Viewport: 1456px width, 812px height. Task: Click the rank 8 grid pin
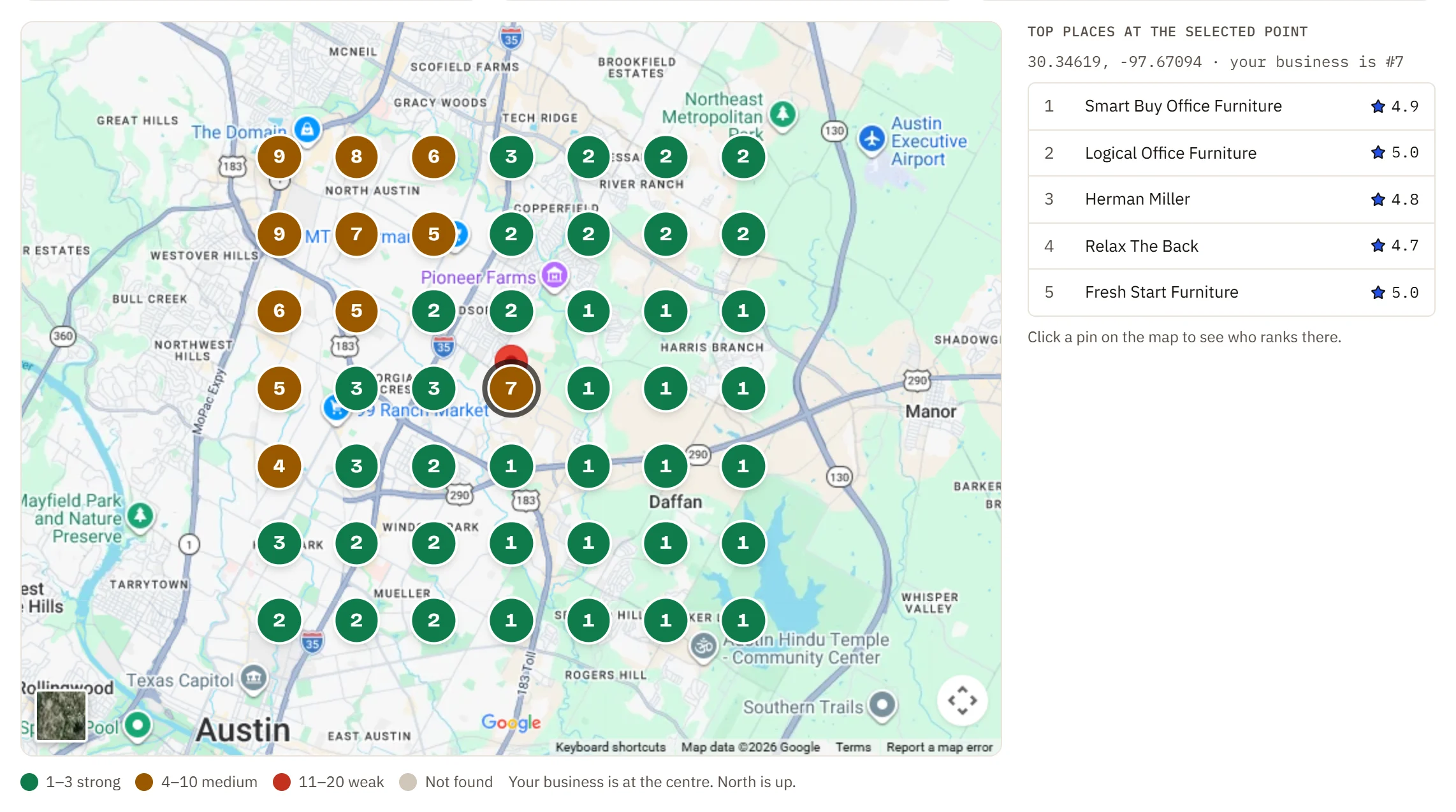[x=356, y=156]
